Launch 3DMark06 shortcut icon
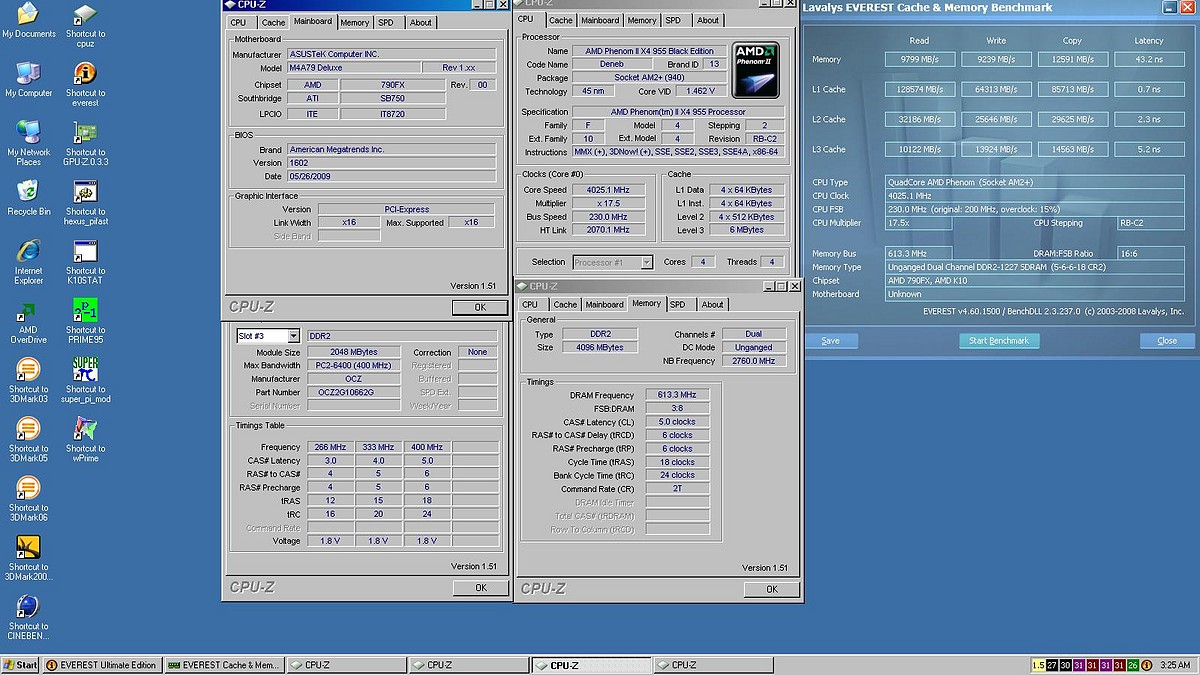The height and width of the screenshot is (675, 1200). (x=28, y=488)
